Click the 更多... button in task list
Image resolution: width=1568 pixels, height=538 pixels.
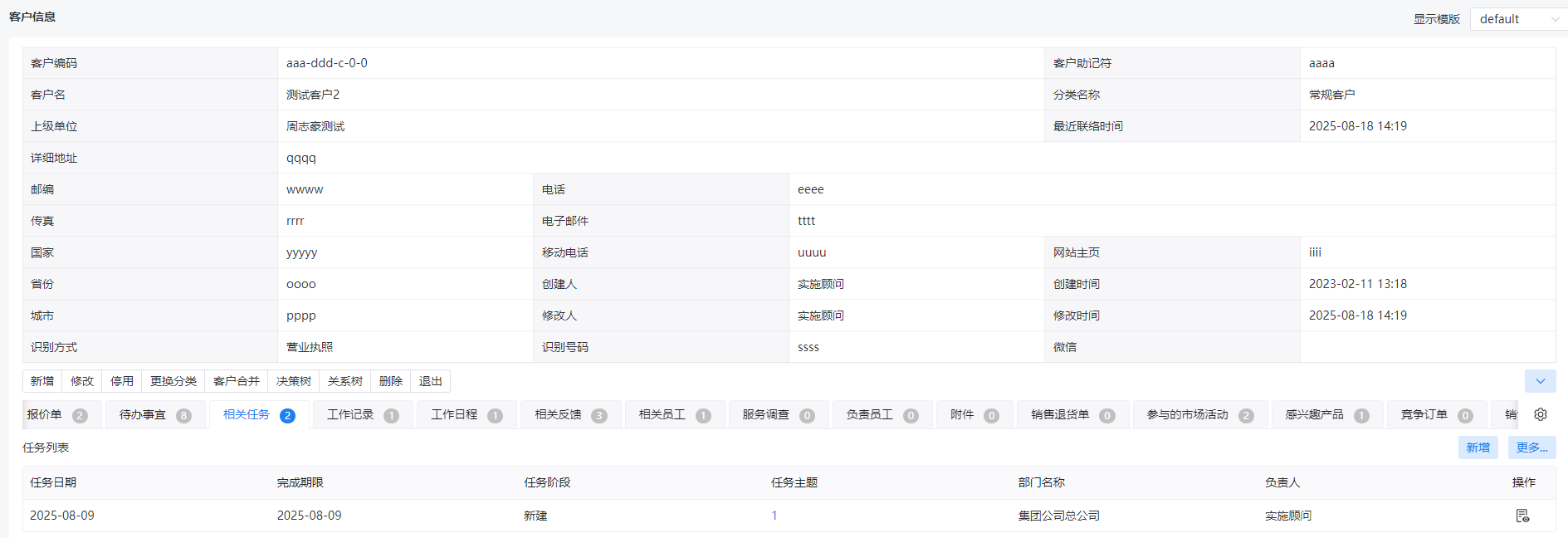pos(1531,448)
